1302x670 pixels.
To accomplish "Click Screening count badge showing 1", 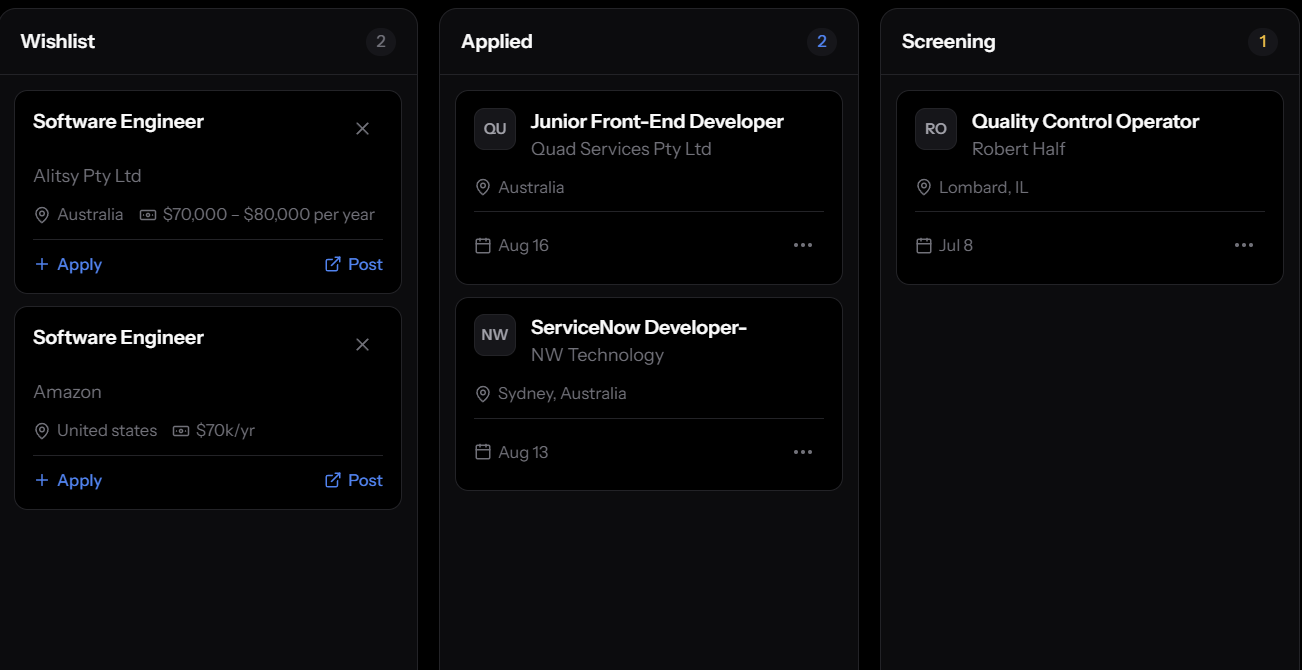I will tap(1263, 42).
